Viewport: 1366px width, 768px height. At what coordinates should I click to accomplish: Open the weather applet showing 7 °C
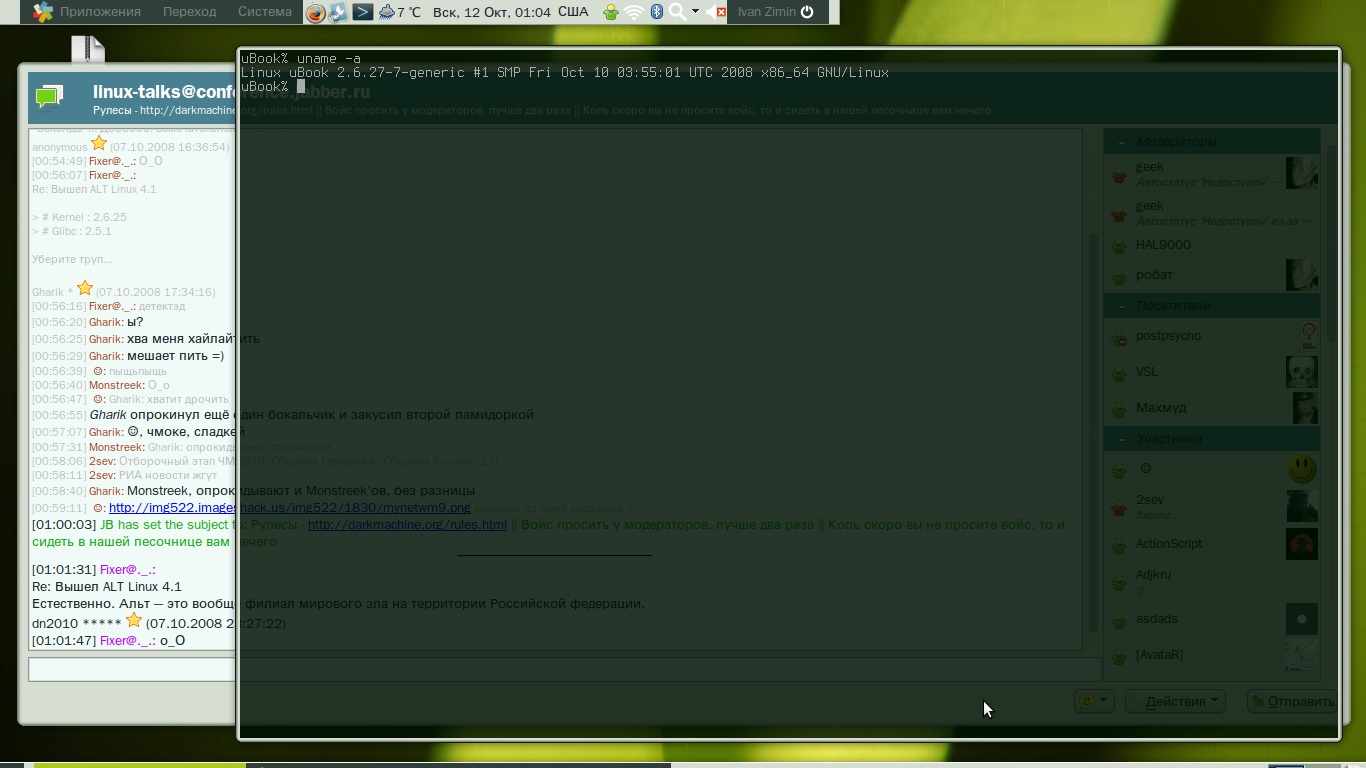399,12
